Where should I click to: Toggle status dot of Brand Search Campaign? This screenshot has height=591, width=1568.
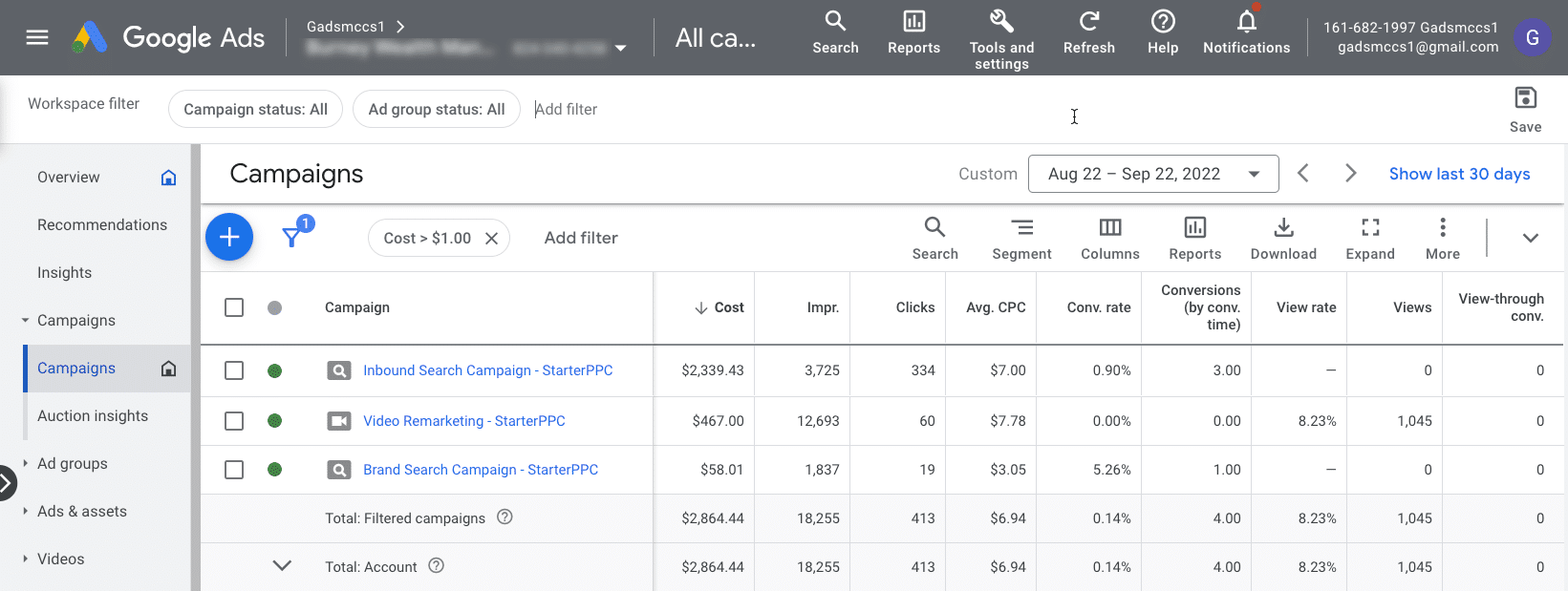275,470
